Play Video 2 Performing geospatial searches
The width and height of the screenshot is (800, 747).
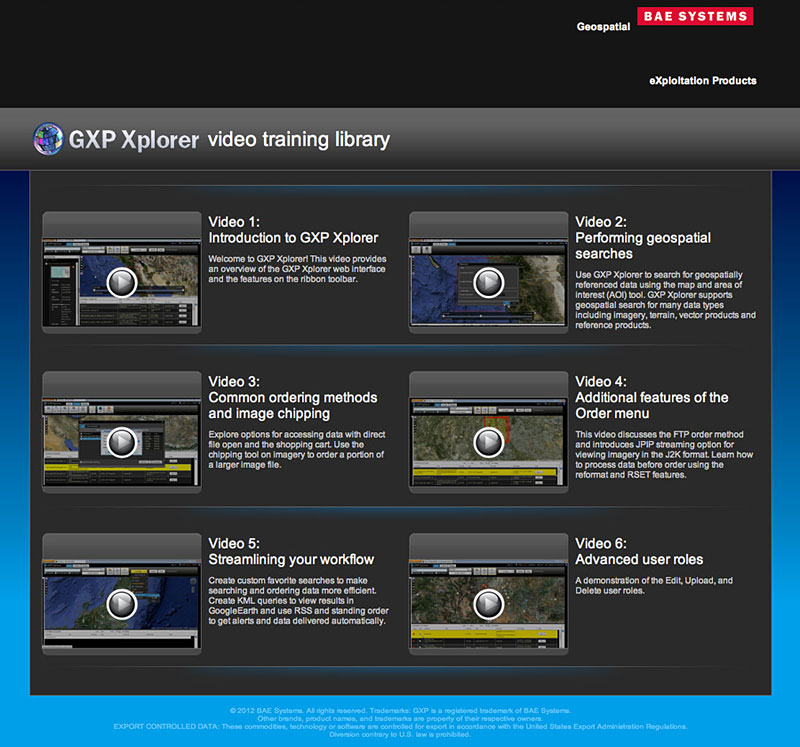coord(488,283)
